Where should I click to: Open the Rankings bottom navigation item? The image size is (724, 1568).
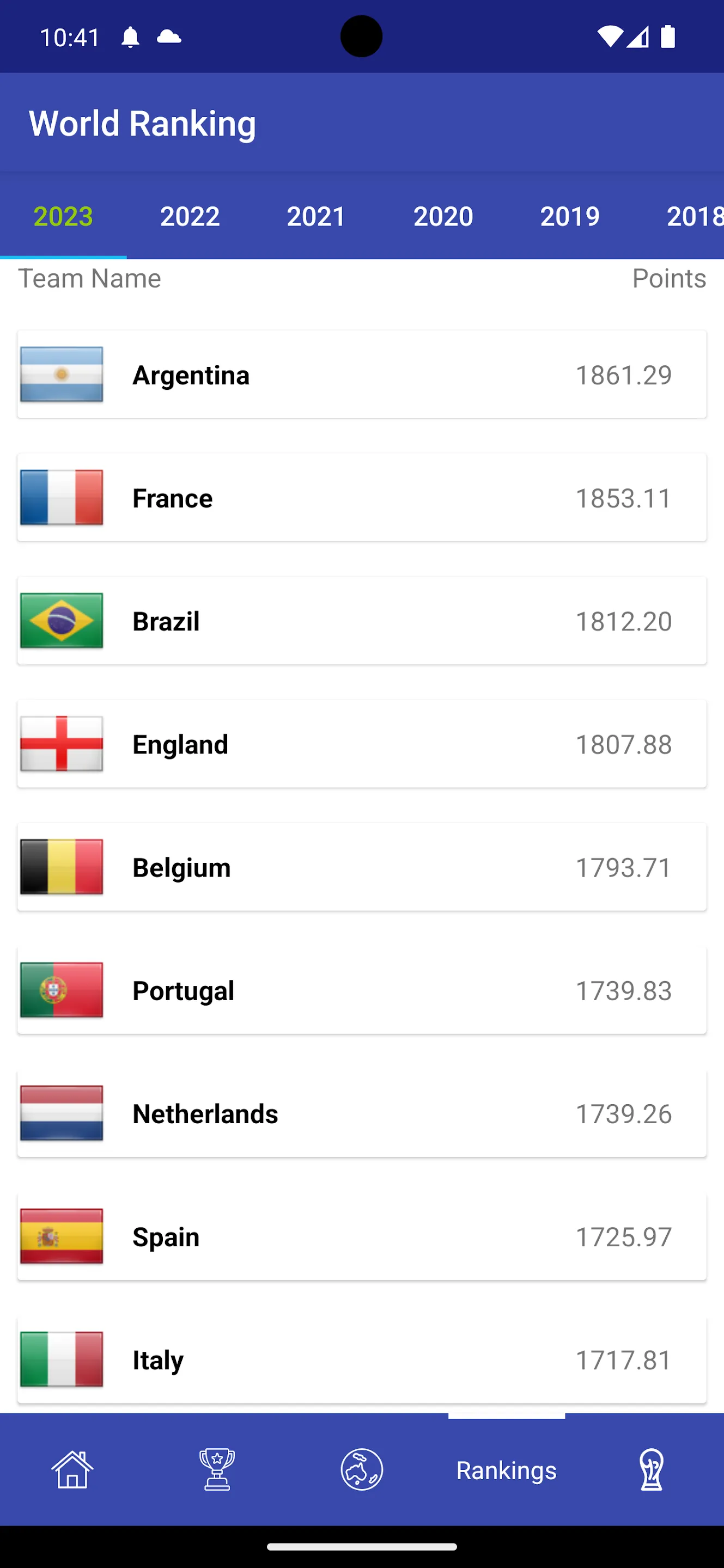(507, 1469)
